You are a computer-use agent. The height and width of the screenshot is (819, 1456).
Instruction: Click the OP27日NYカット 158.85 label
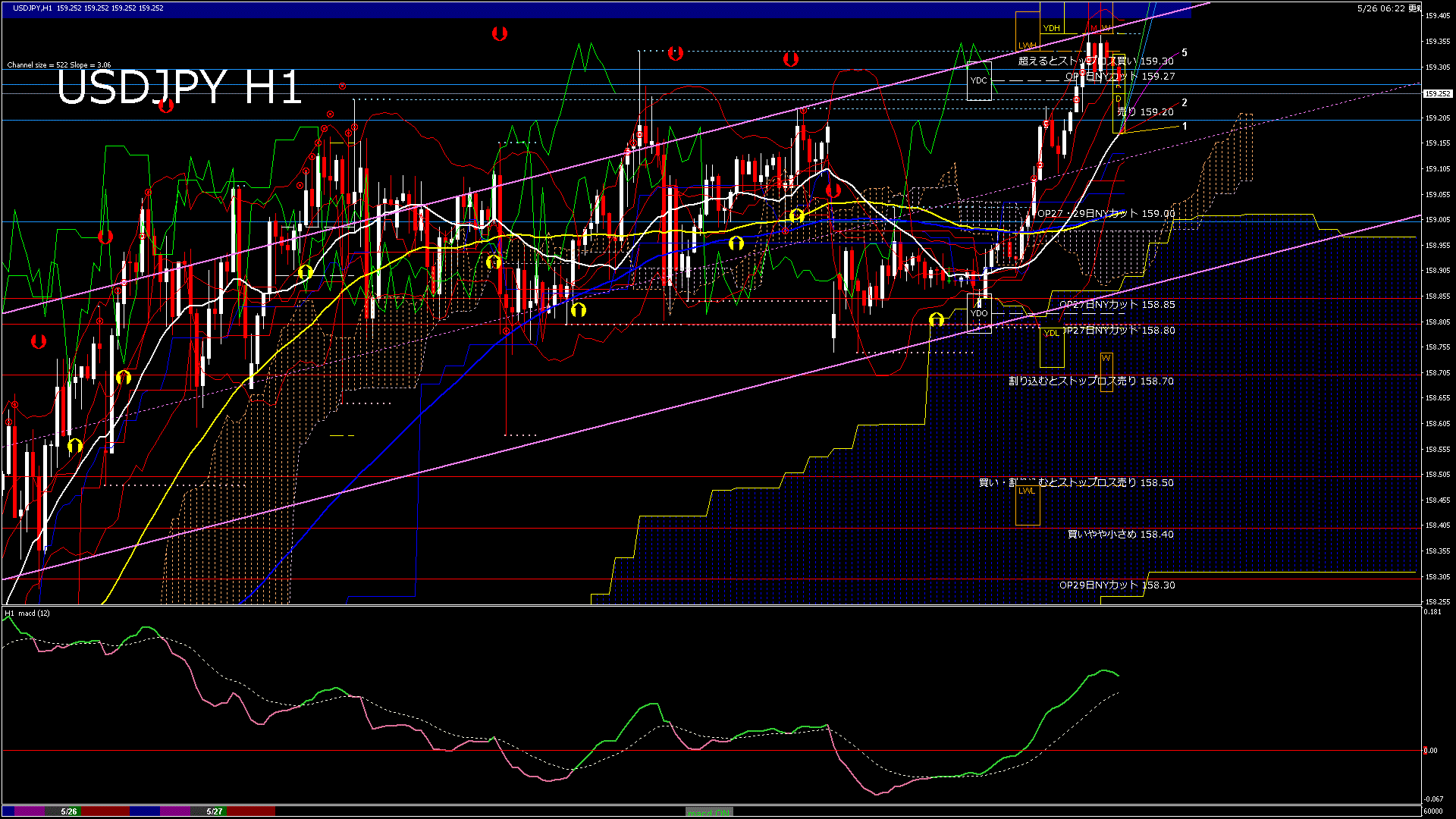tap(1117, 305)
